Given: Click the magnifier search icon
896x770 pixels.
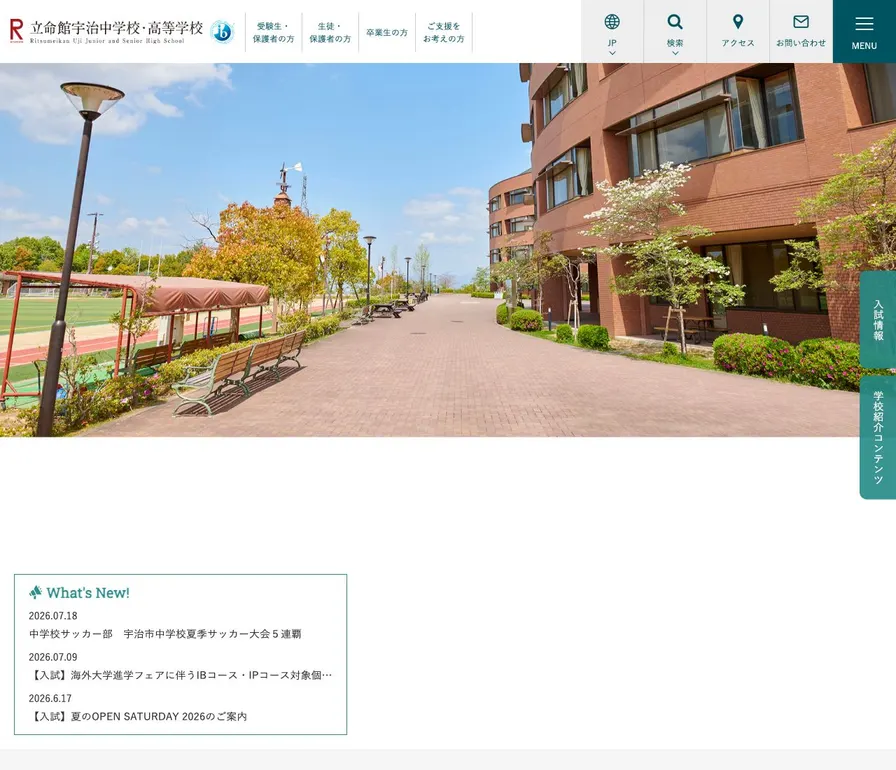Looking at the screenshot, I should click(675, 22).
